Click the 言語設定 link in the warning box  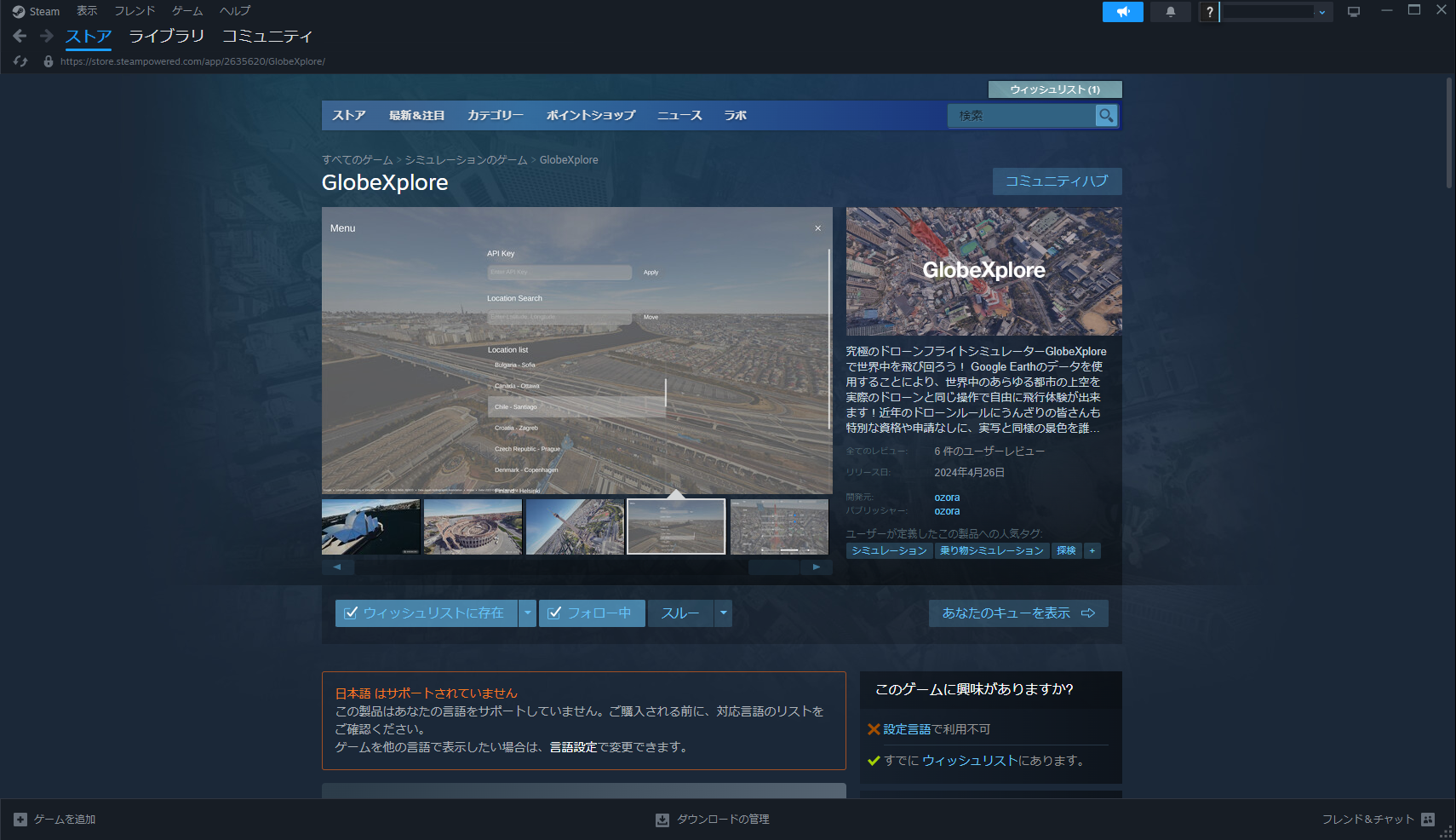pyautogui.click(x=573, y=746)
